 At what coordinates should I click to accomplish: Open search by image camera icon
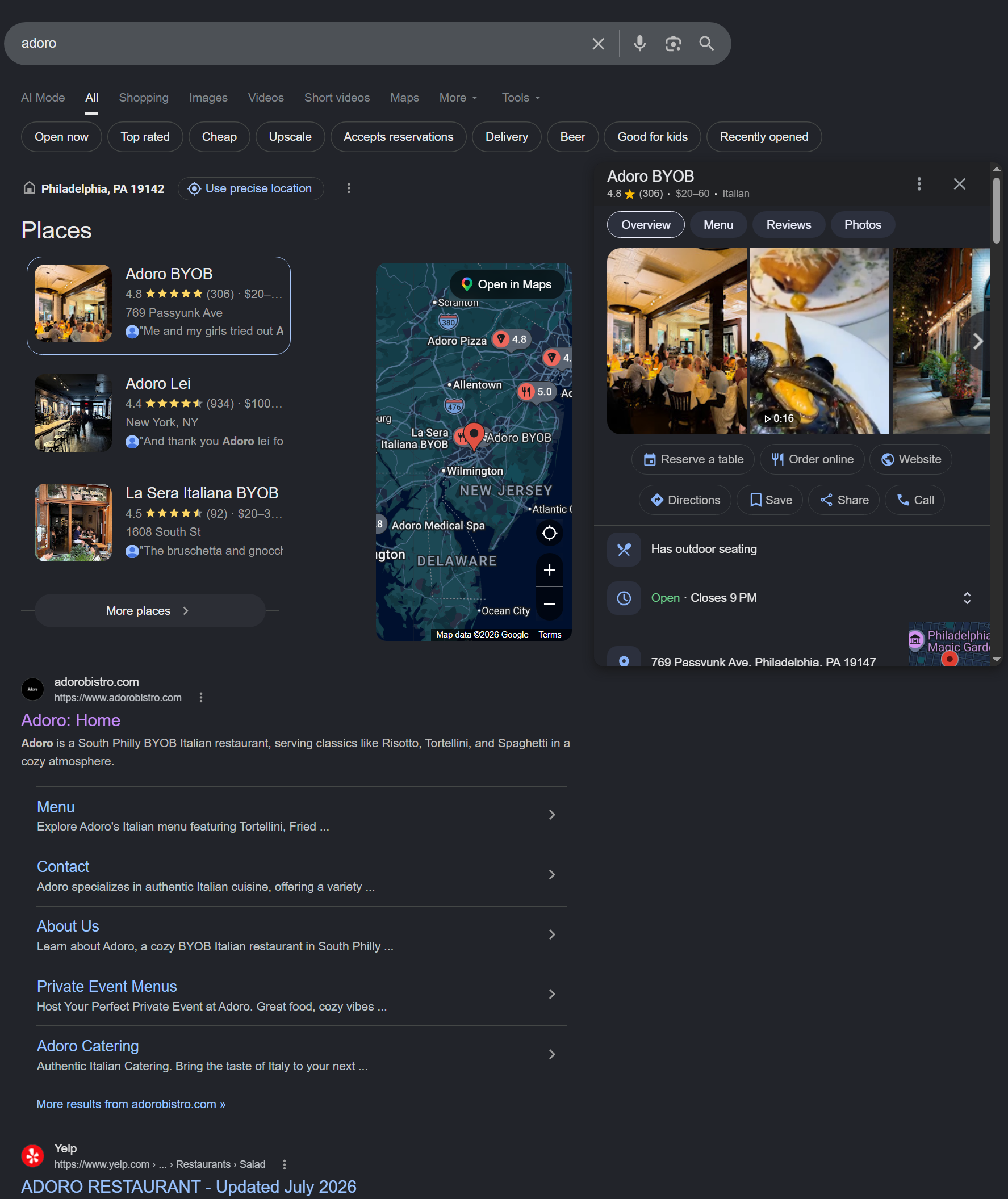coord(673,43)
